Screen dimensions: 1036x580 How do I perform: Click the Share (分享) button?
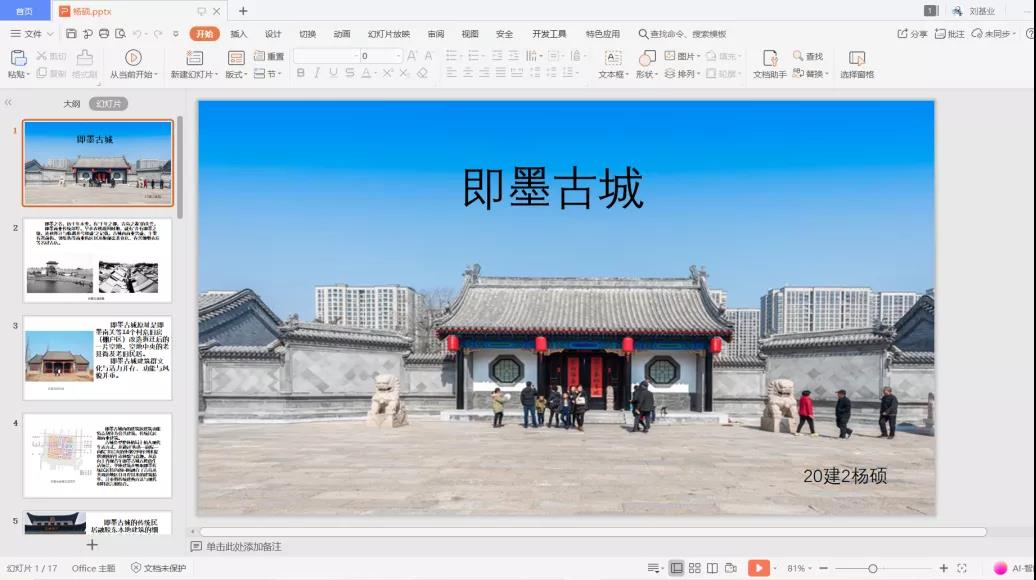coord(913,34)
